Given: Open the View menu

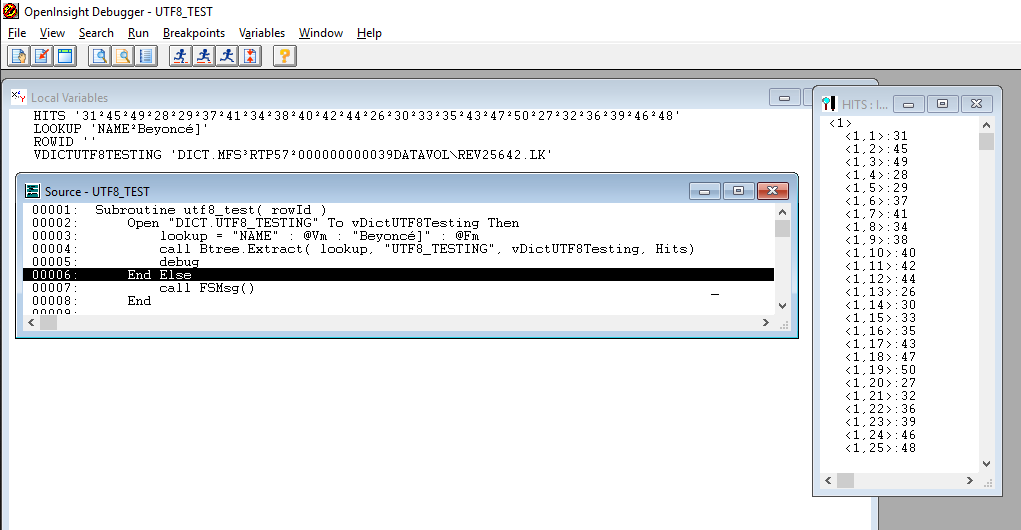Looking at the screenshot, I should (x=52, y=33).
